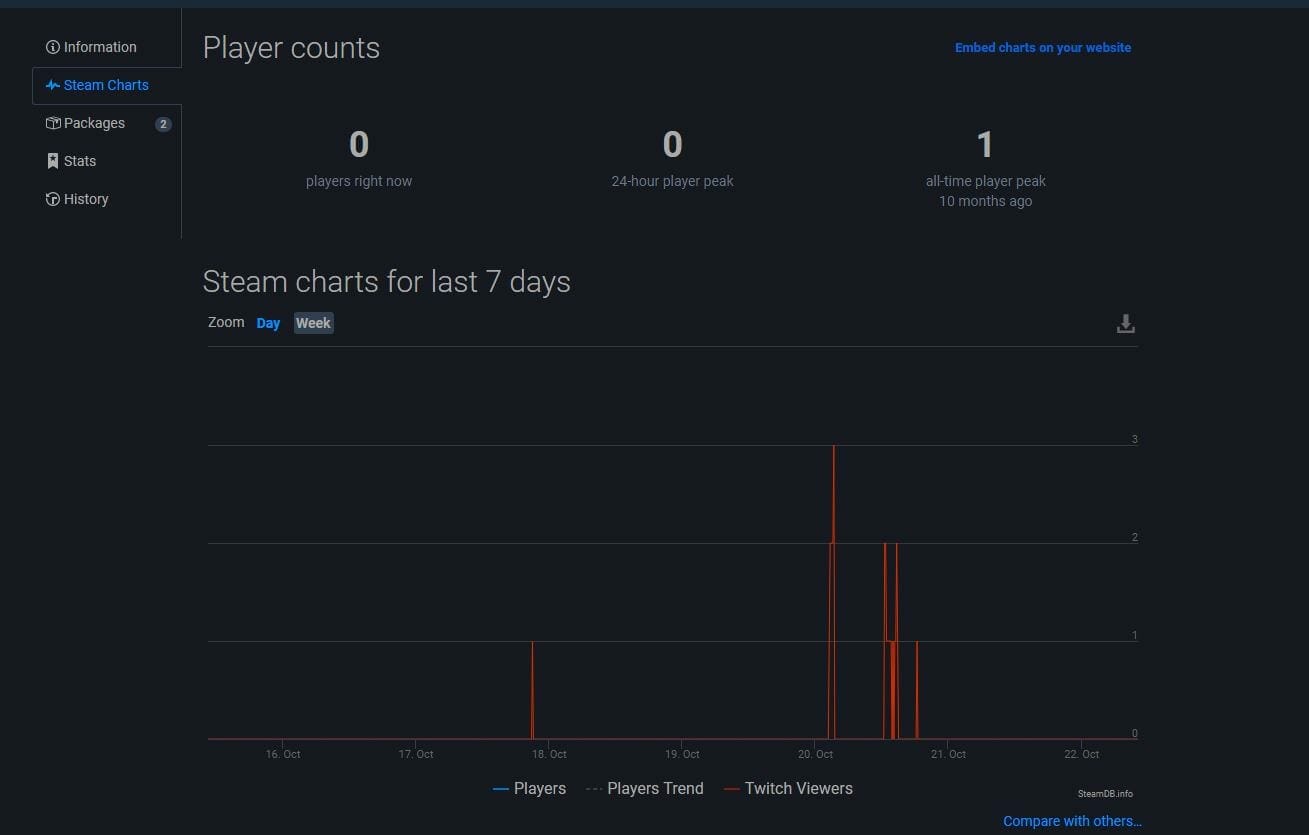Click the History clock icon
The image size is (1309, 835).
53,199
